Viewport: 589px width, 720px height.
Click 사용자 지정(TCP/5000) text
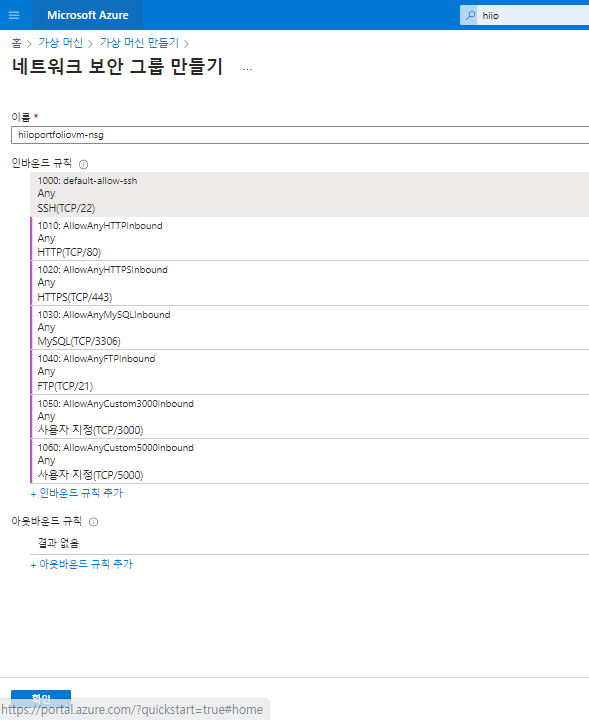click(90, 475)
